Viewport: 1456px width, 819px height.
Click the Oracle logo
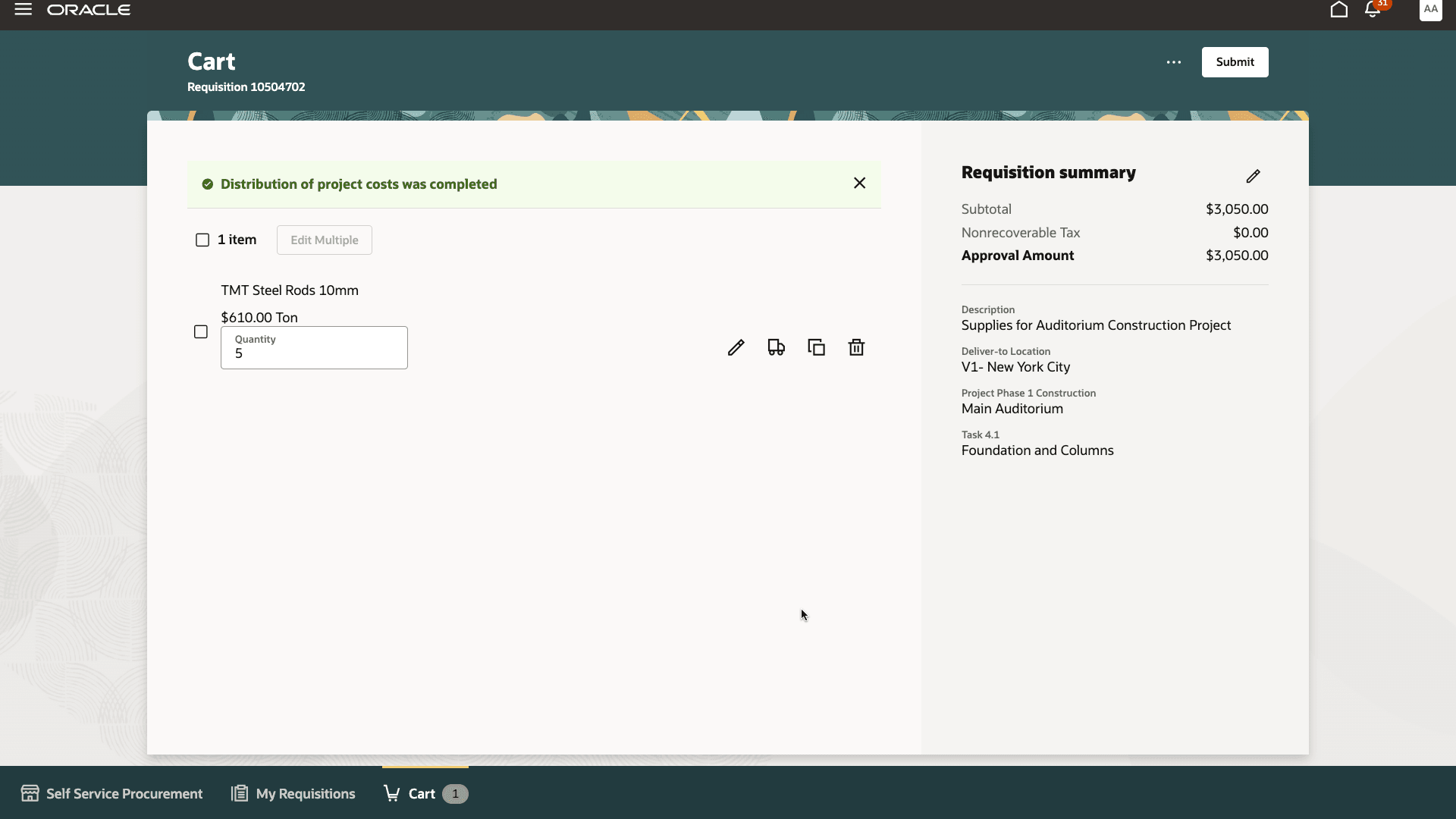point(89,10)
